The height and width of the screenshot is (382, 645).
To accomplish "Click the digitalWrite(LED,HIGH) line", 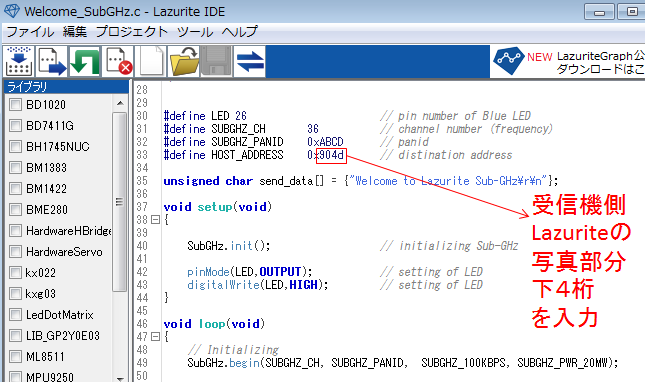I will (x=258, y=285).
